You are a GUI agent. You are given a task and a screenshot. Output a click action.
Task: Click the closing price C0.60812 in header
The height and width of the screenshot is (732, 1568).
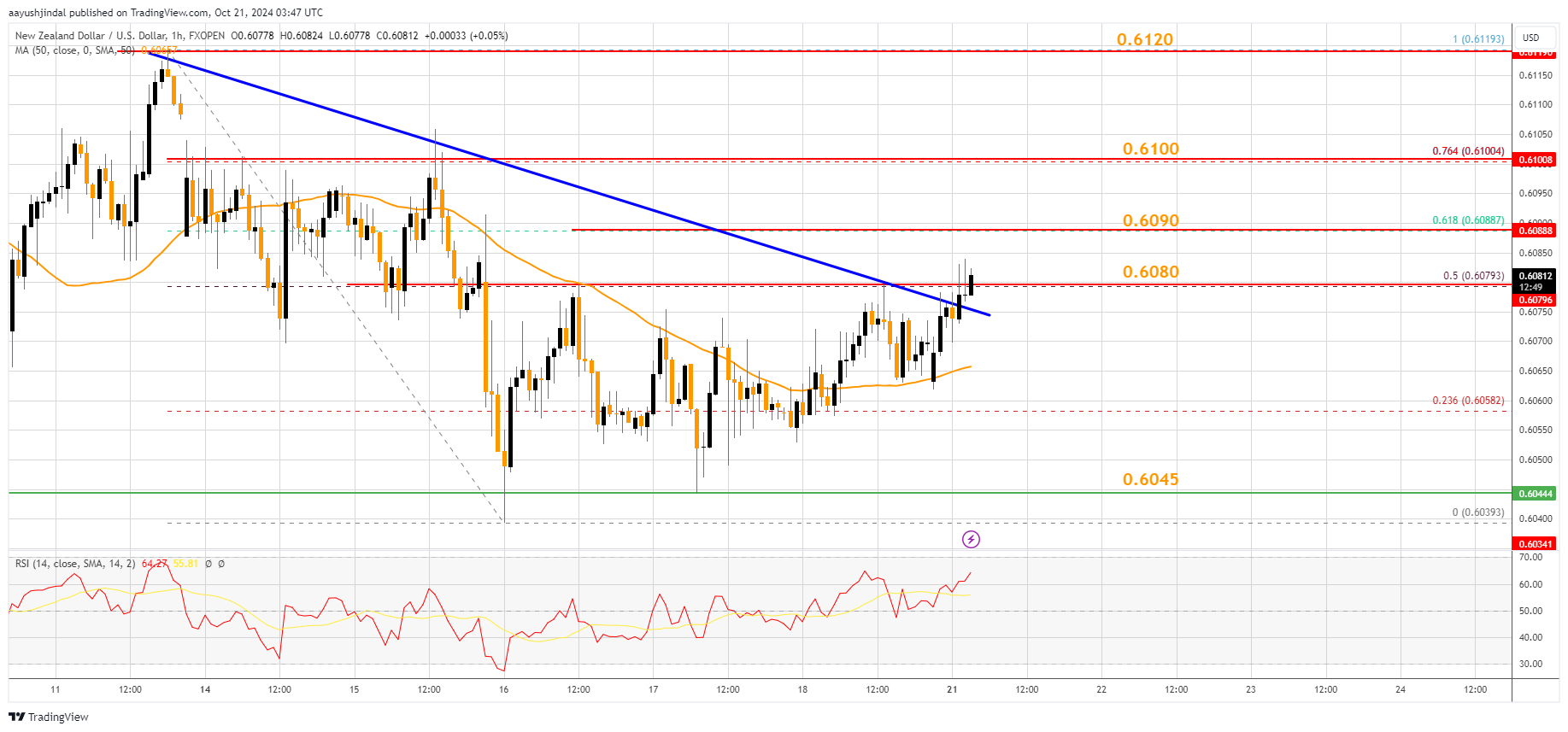tap(398, 36)
